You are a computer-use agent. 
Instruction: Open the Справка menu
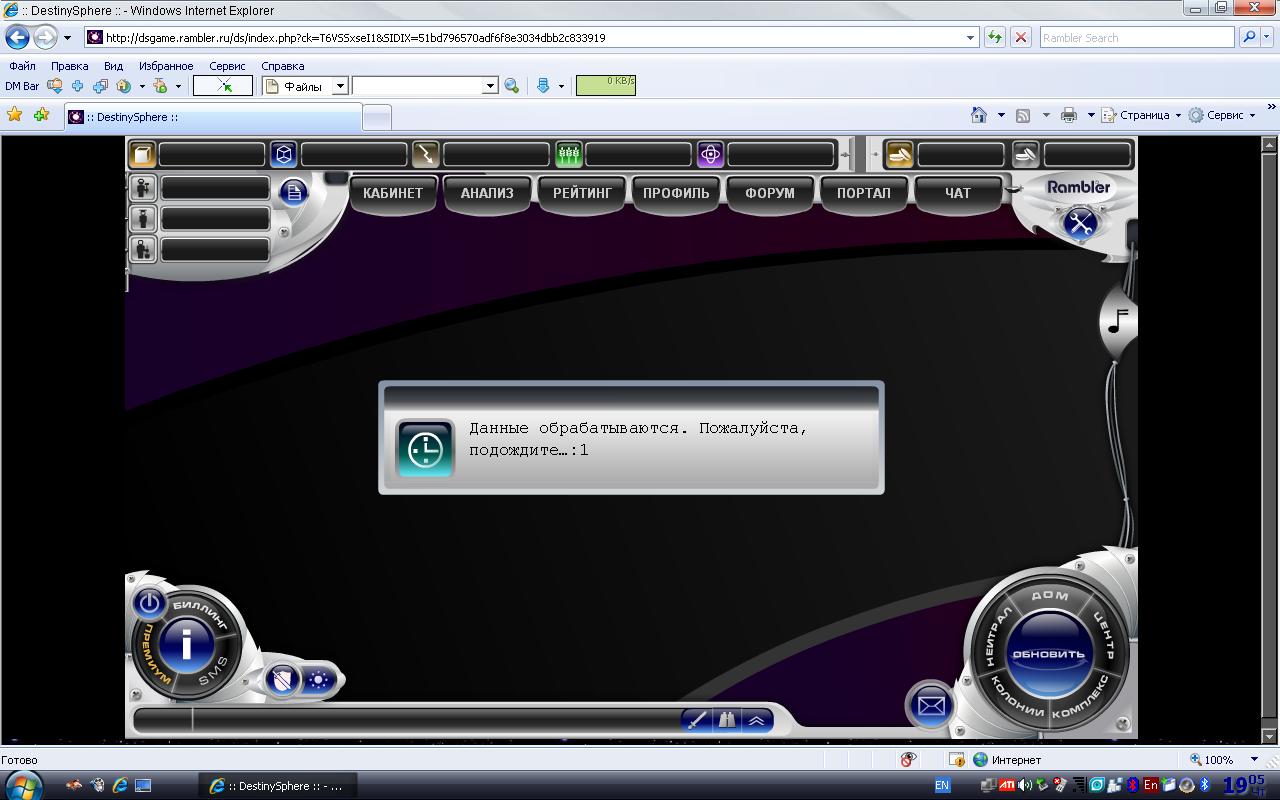[x=282, y=66]
